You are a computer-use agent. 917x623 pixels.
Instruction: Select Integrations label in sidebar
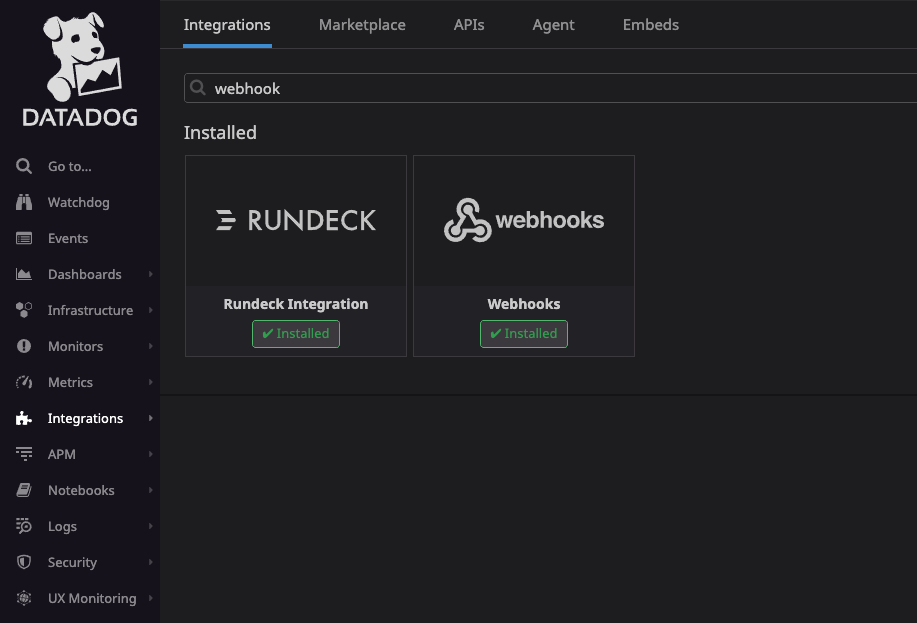pos(85,418)
